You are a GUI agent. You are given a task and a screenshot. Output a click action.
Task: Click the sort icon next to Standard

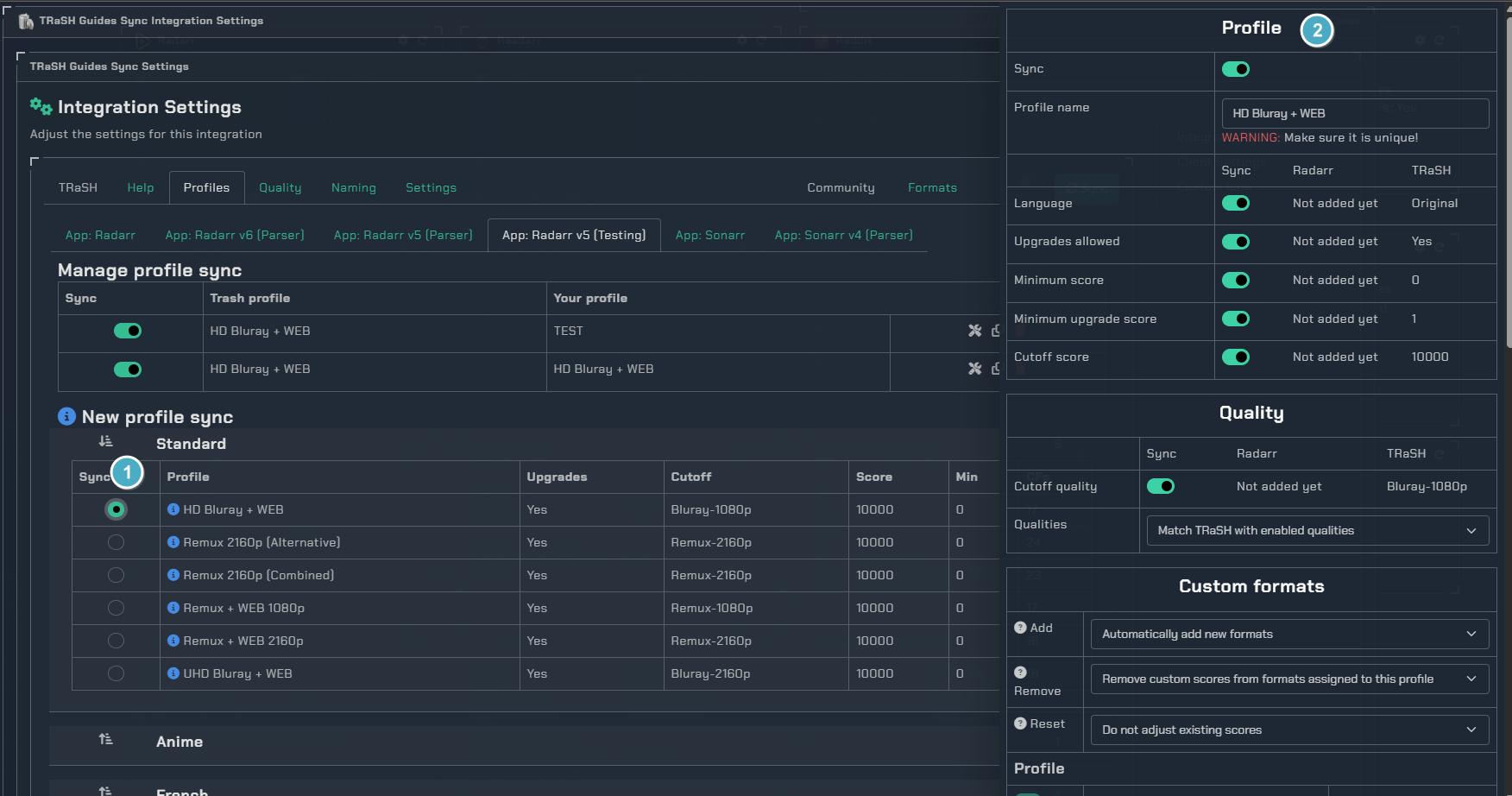(x=105, y=442)
